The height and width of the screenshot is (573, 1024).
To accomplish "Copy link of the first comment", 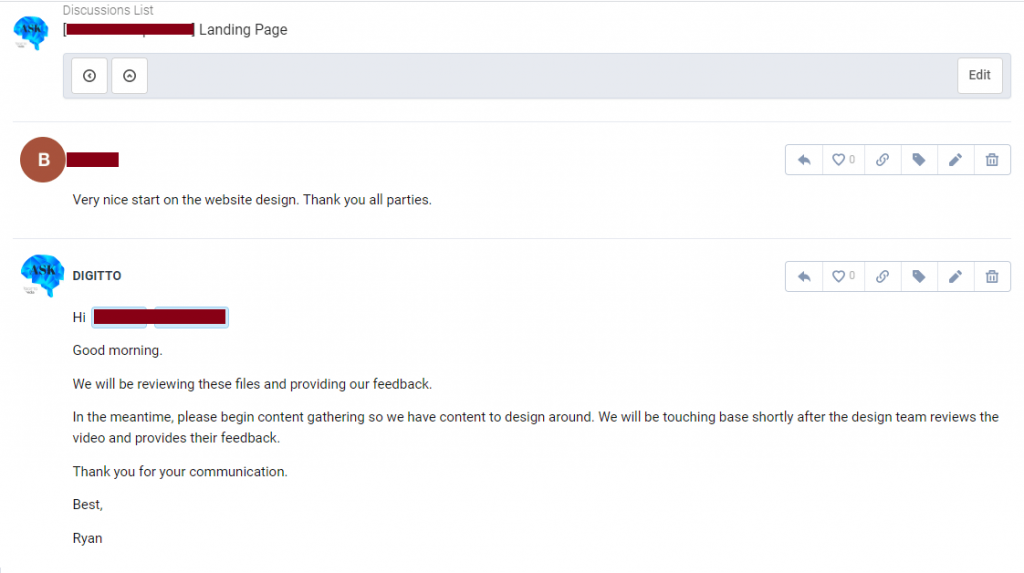I will [882, 159].
